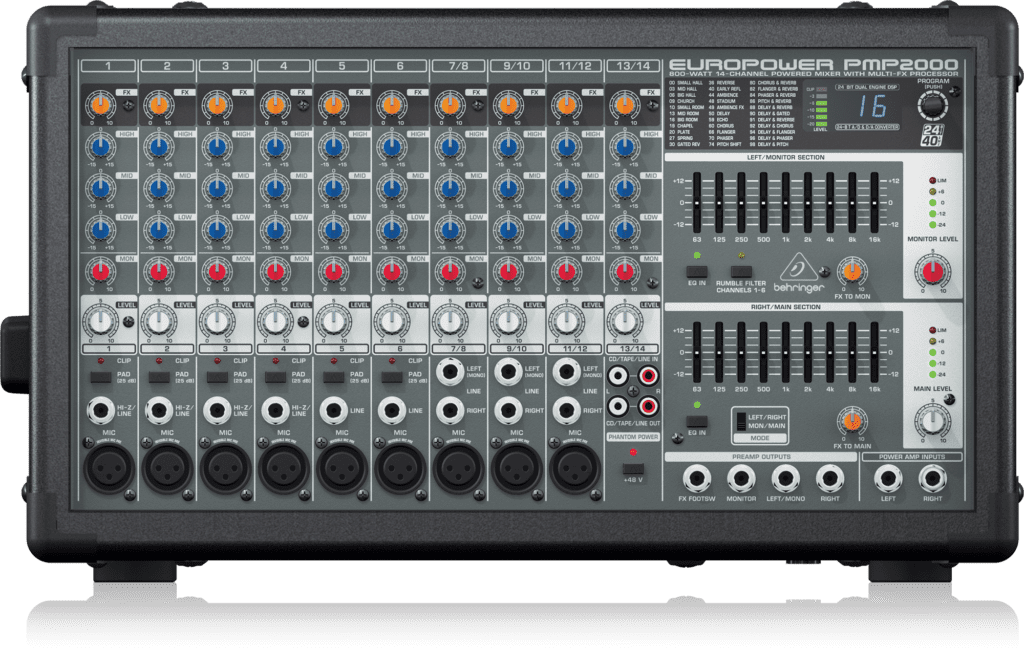The width and height of the screenshot is (1024, 648).
Task: Click the red MONITOR LEVEL knob
Action: pos(932,271)
